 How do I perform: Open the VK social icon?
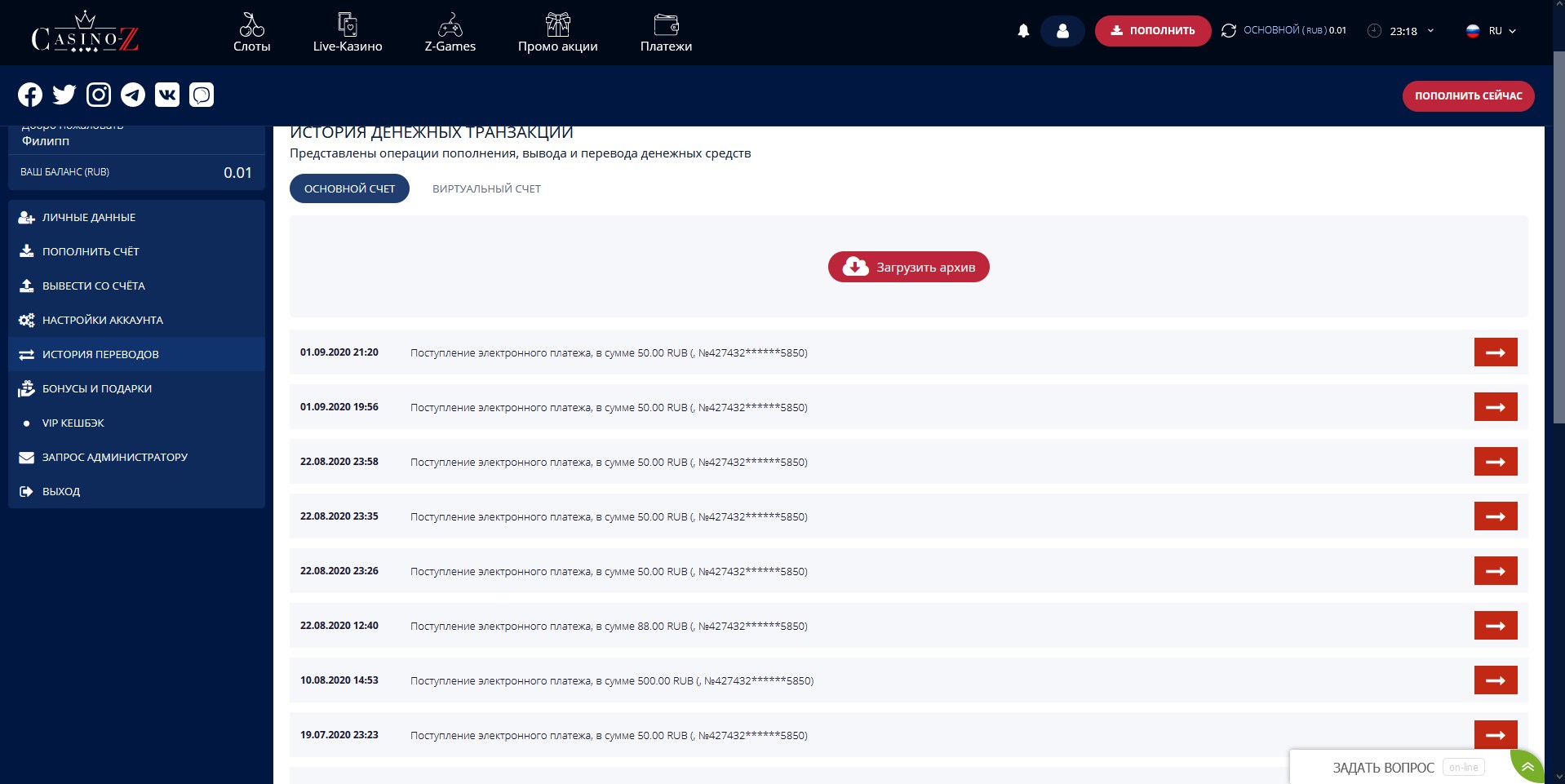[x=166, y=94]
